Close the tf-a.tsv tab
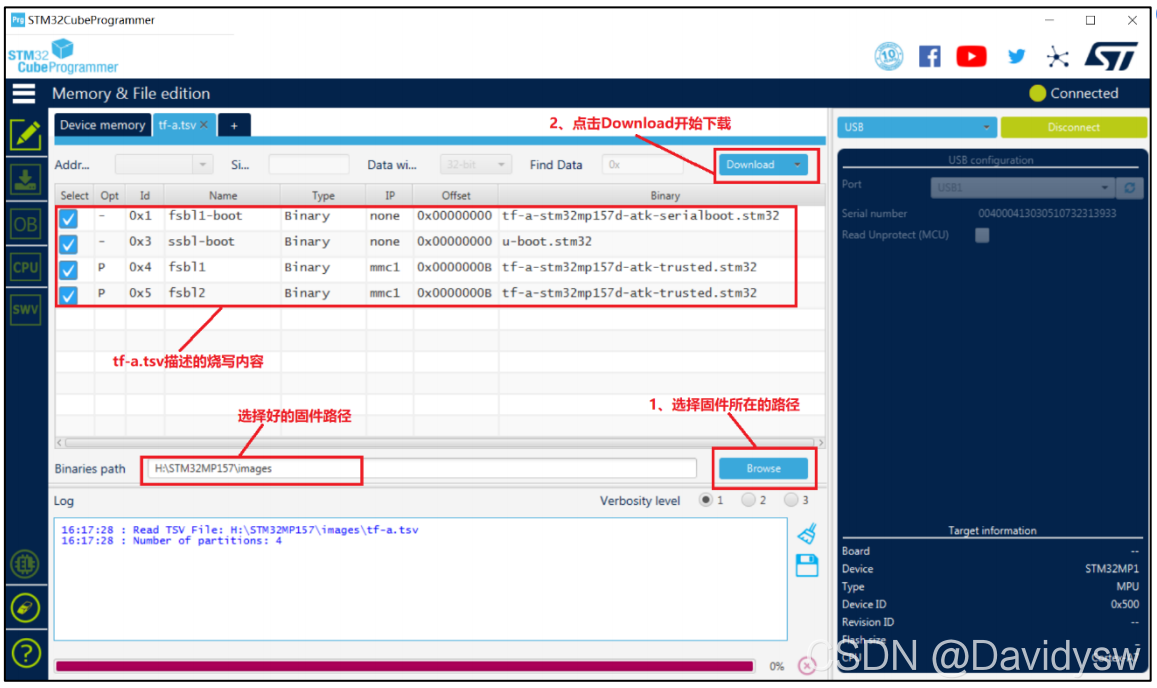Viewport: 1157px width, 688px height. click(204, 125)
